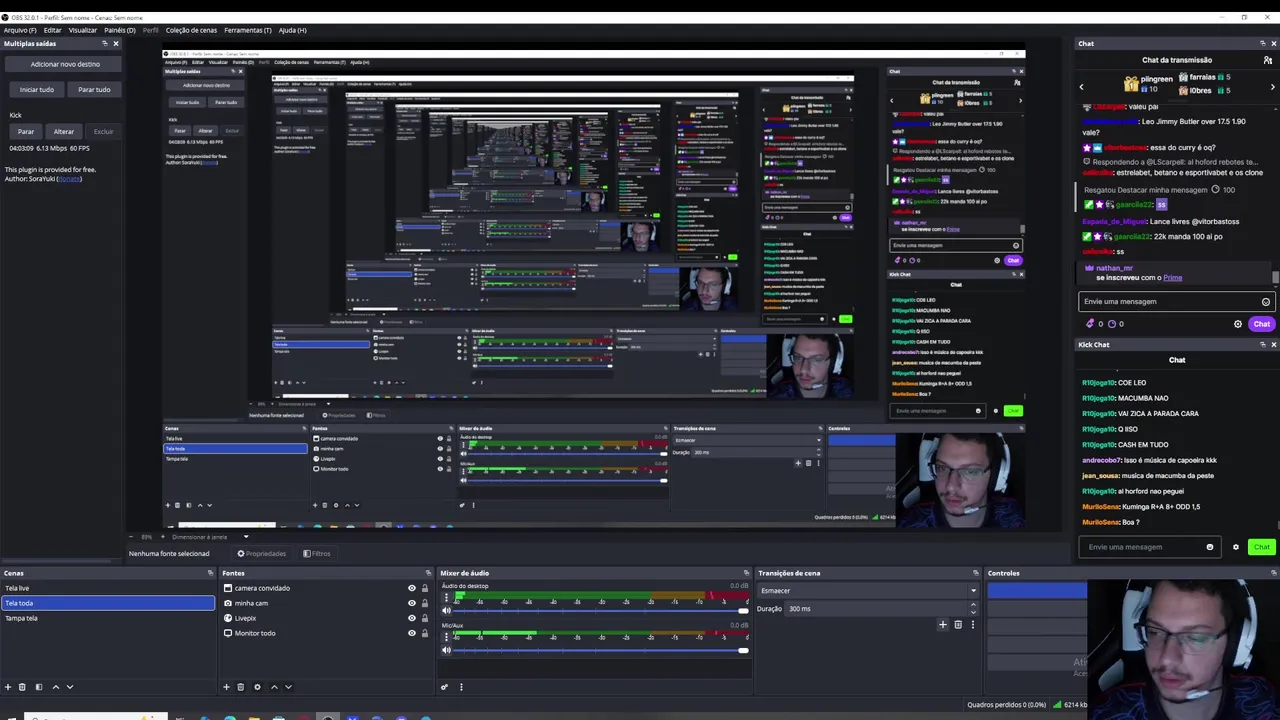Show the previous gift leaderboard entry in chat
Viewport: 1280px width, 720px height.
(x=1081, y=87)
